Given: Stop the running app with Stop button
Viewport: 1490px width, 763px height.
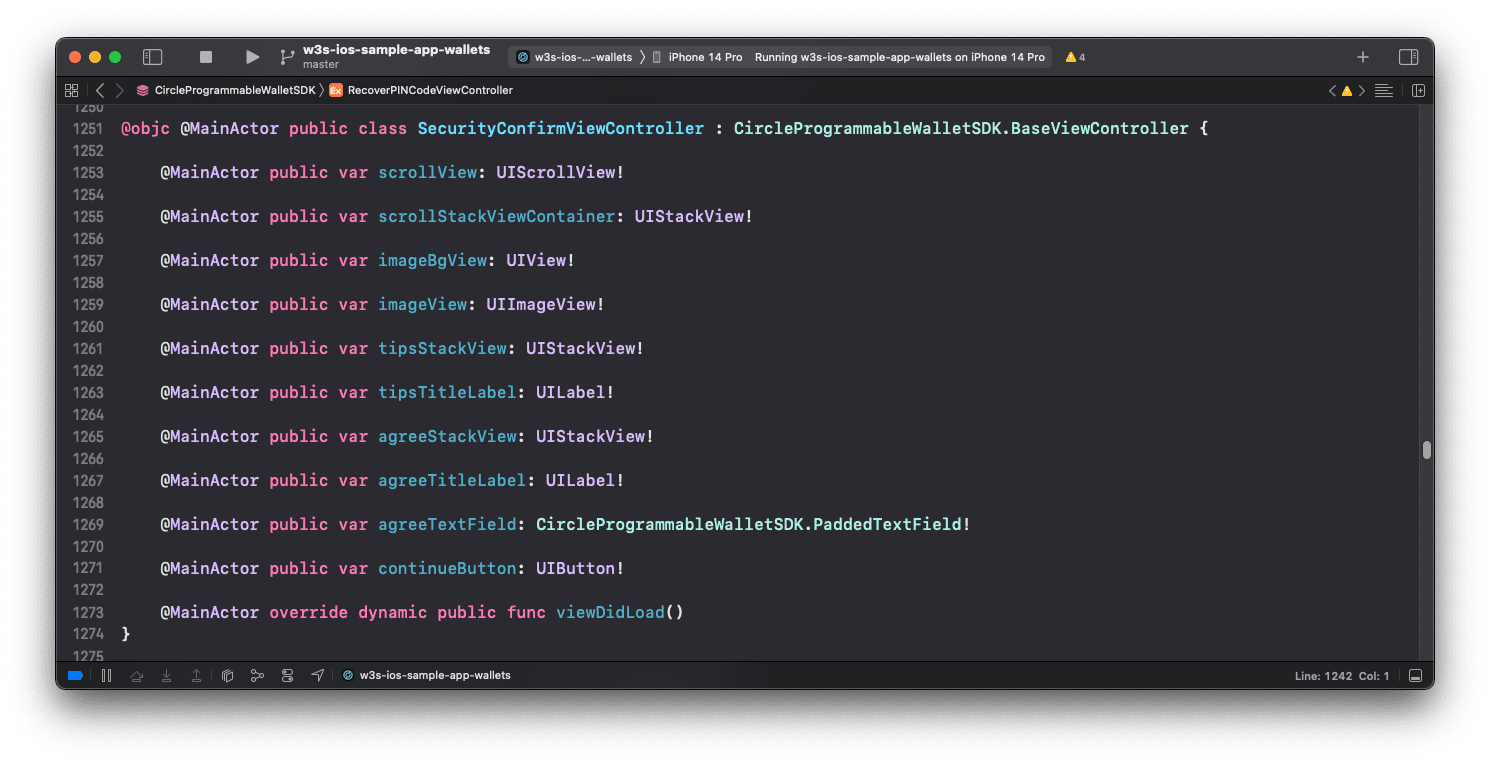Looking at the screenshot, I should (206, 57).
